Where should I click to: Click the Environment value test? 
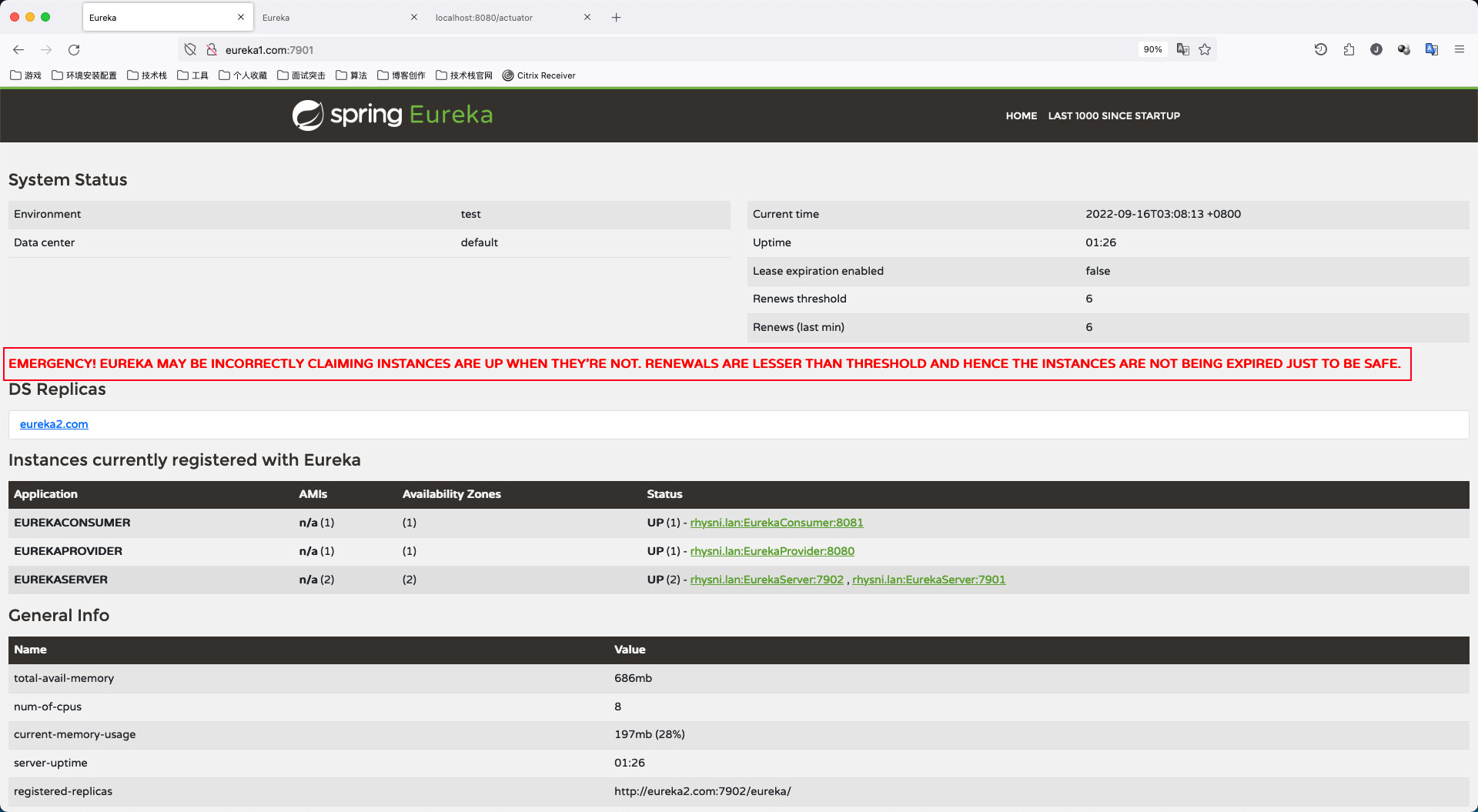[x=470, y=214]
